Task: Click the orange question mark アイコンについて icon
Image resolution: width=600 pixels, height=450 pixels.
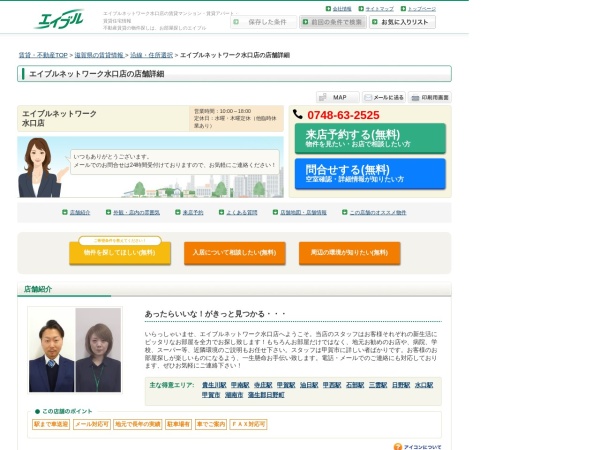Action: [398, 447]
